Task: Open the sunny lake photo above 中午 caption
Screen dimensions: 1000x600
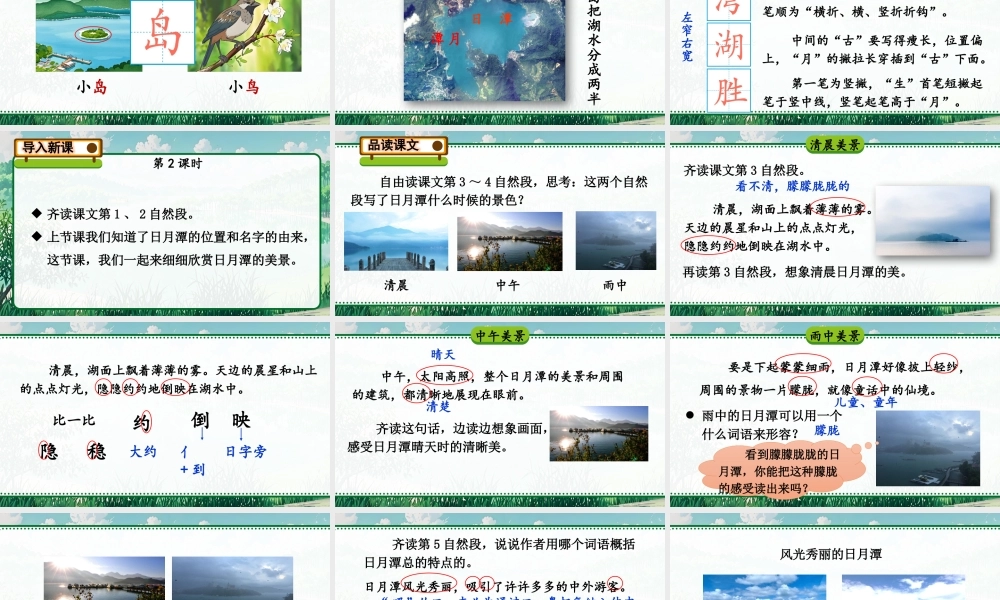Action: pos(510,241)
